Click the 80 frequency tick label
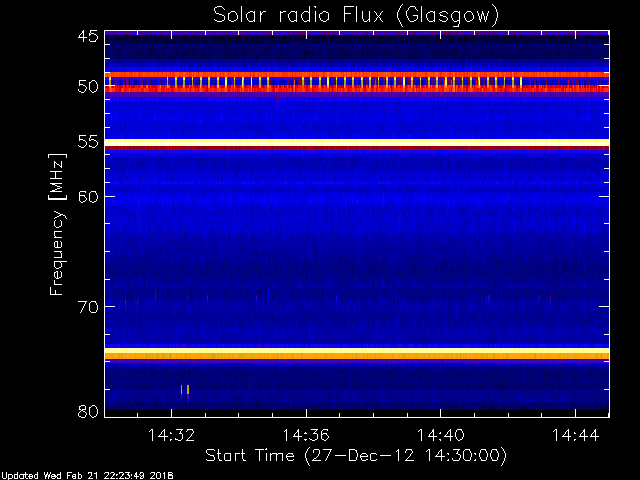640x480 pixels. point(88,411)
